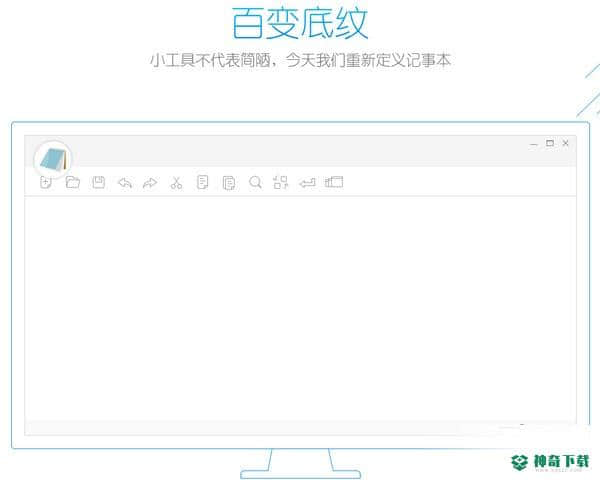The image size is (600, 484).
Task: Open a file using the folder icon
Action: coord(72,182)
